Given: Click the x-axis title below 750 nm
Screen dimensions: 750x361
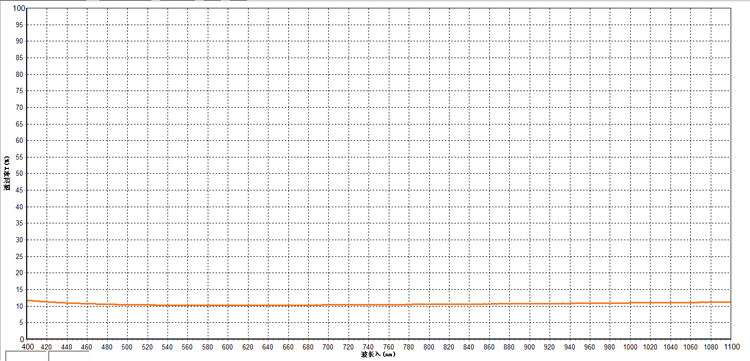Looking at the screenshot, I should click(x=378, y=354).
